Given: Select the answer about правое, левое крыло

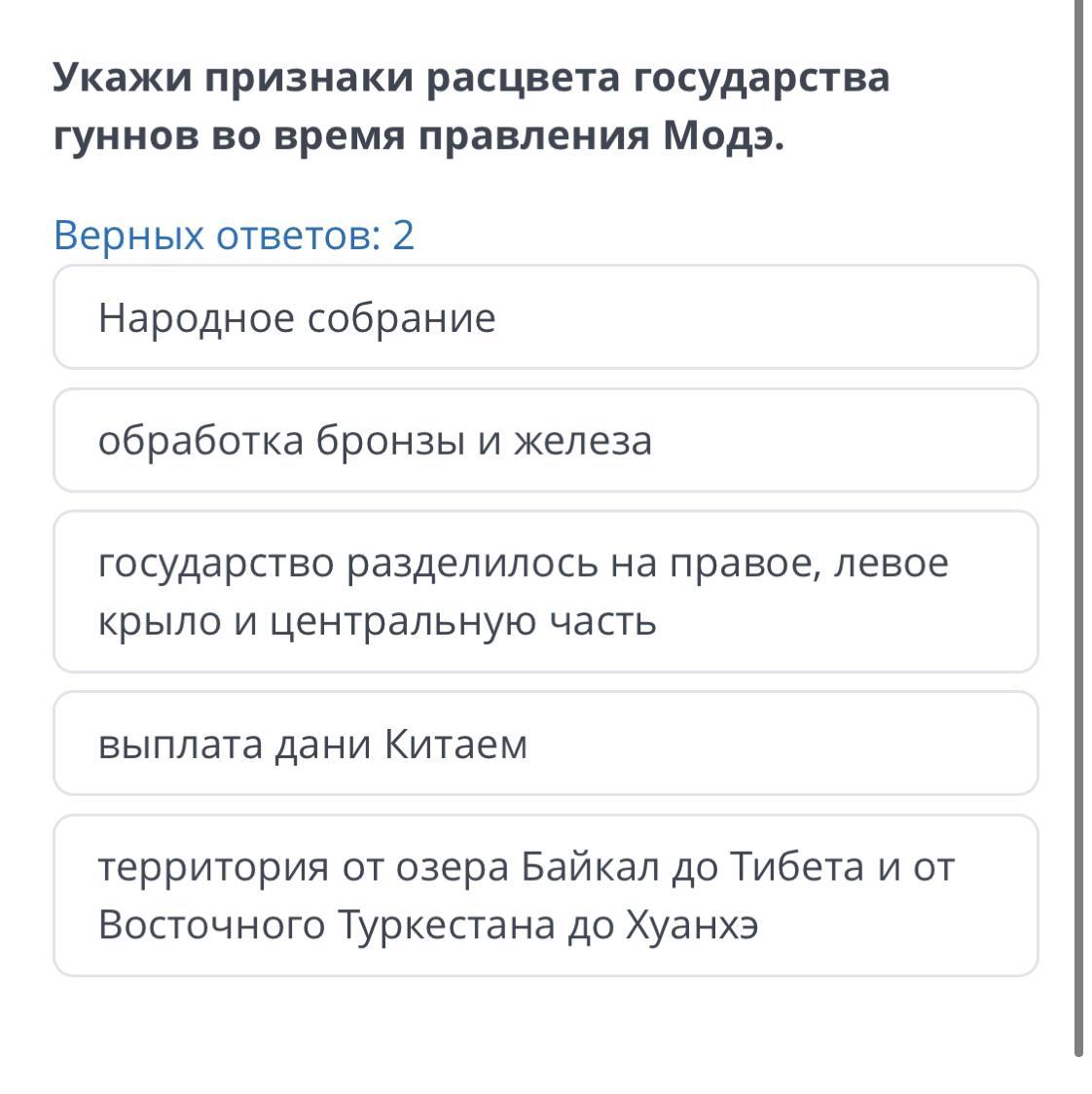Looking at the screenshot, I should pos(545,592).
